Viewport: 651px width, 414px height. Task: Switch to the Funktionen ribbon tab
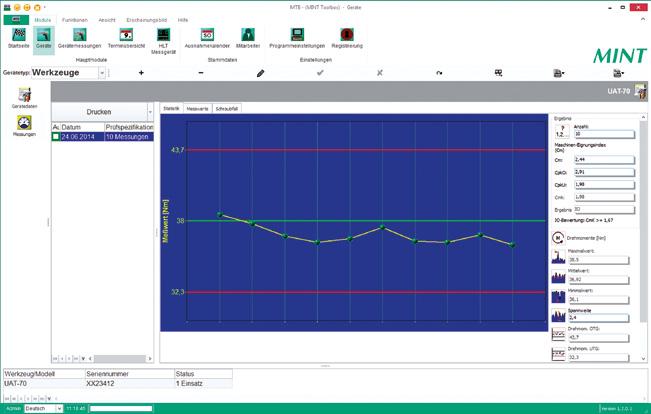75,20
